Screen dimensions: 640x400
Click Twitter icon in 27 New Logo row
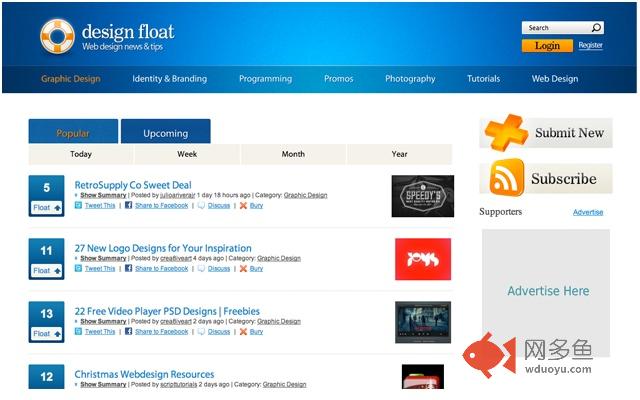[78, 268]
